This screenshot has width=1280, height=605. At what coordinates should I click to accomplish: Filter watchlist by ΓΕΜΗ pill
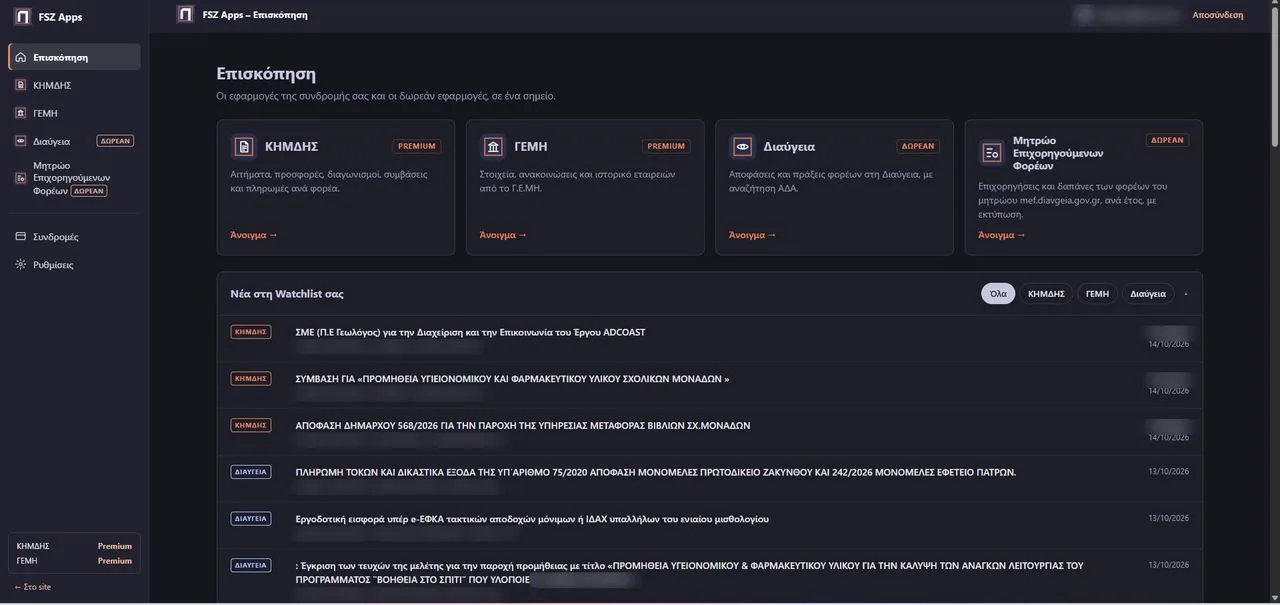[x=1097, y=293]
